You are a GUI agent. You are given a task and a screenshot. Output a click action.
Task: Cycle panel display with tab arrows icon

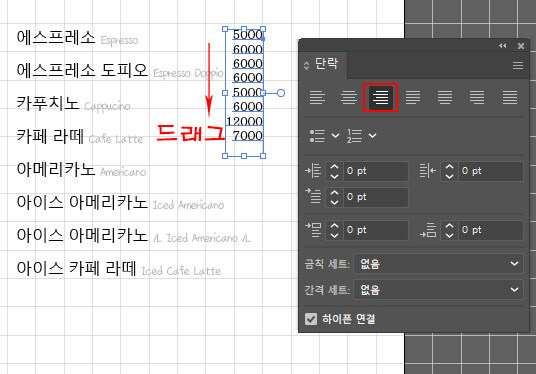[x=306, y=65]
